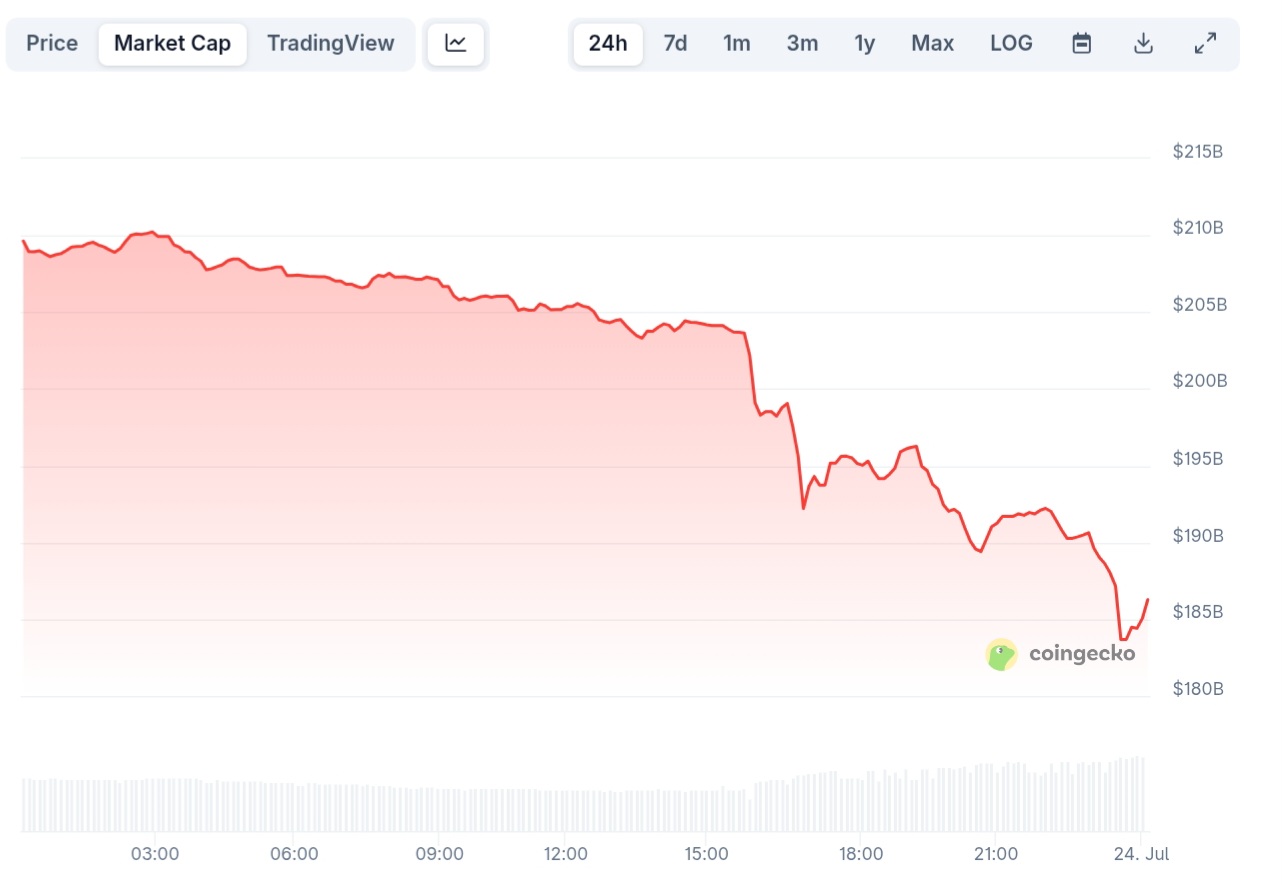
Task: Click the 15:00 time axis label
Action: point(706,854)
